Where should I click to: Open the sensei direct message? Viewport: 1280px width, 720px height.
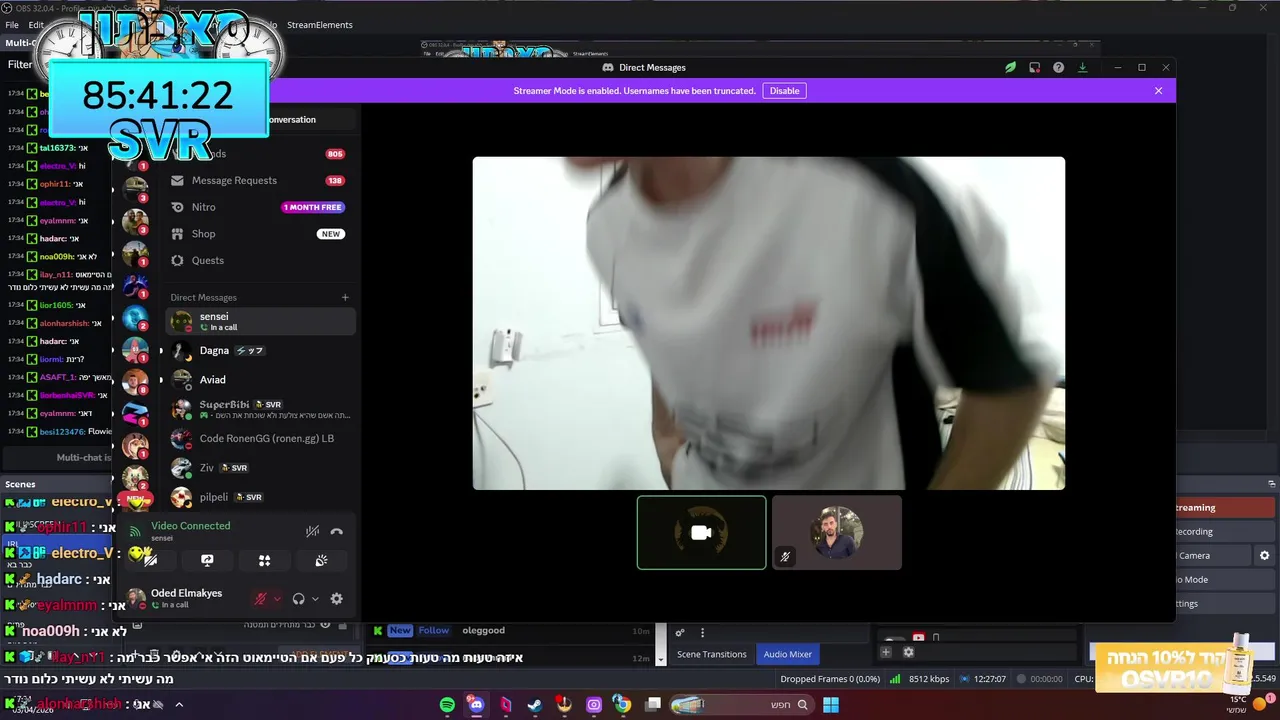tap(260, 321)
